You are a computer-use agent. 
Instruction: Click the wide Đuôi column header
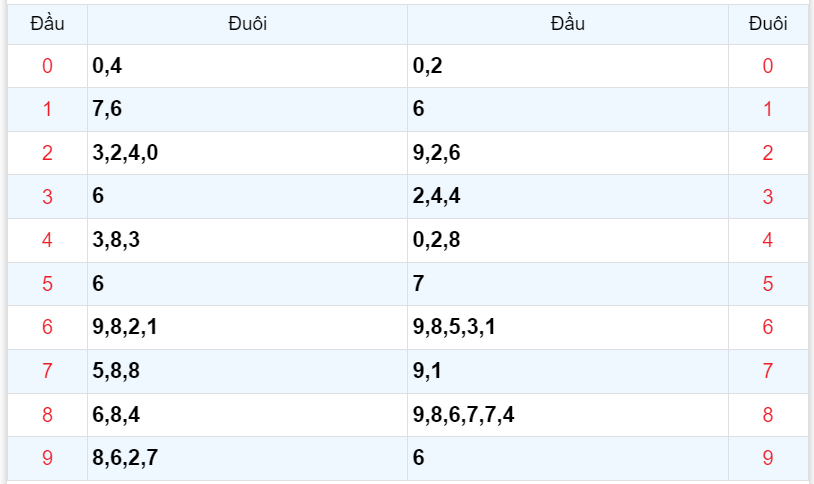(247, 24)
